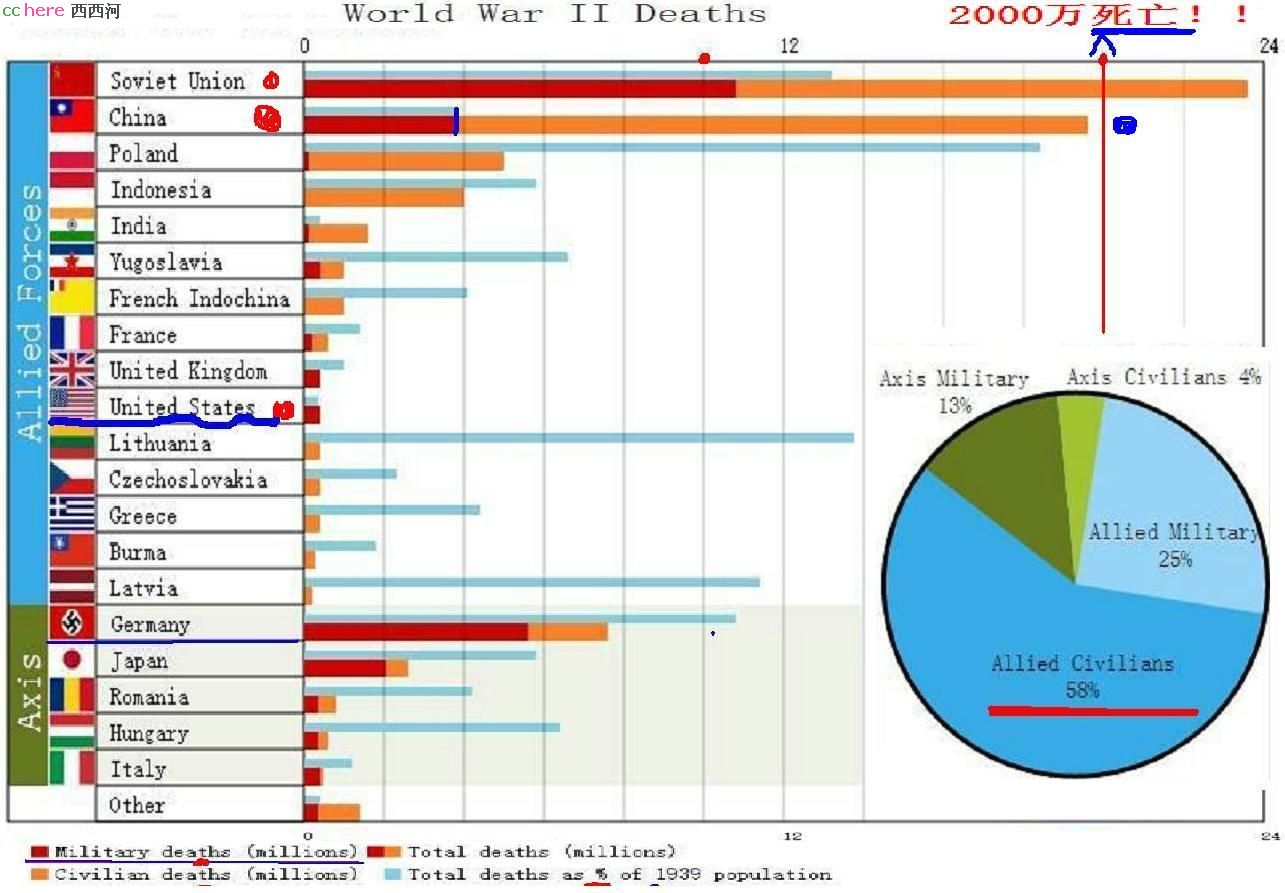The image size is (1285, 893).
Task: Click the vertical "Allied Forces" group label
Action: [30, 312]
